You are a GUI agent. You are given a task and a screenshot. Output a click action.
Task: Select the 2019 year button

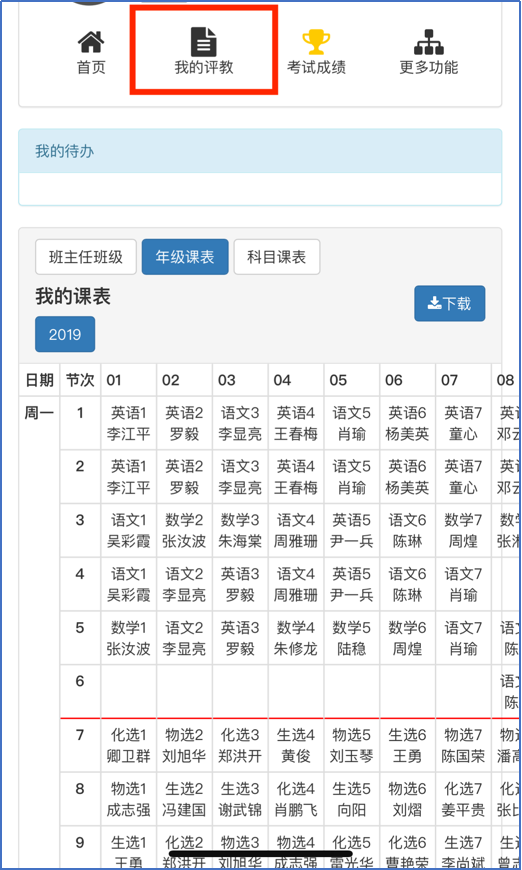[65, 334]
